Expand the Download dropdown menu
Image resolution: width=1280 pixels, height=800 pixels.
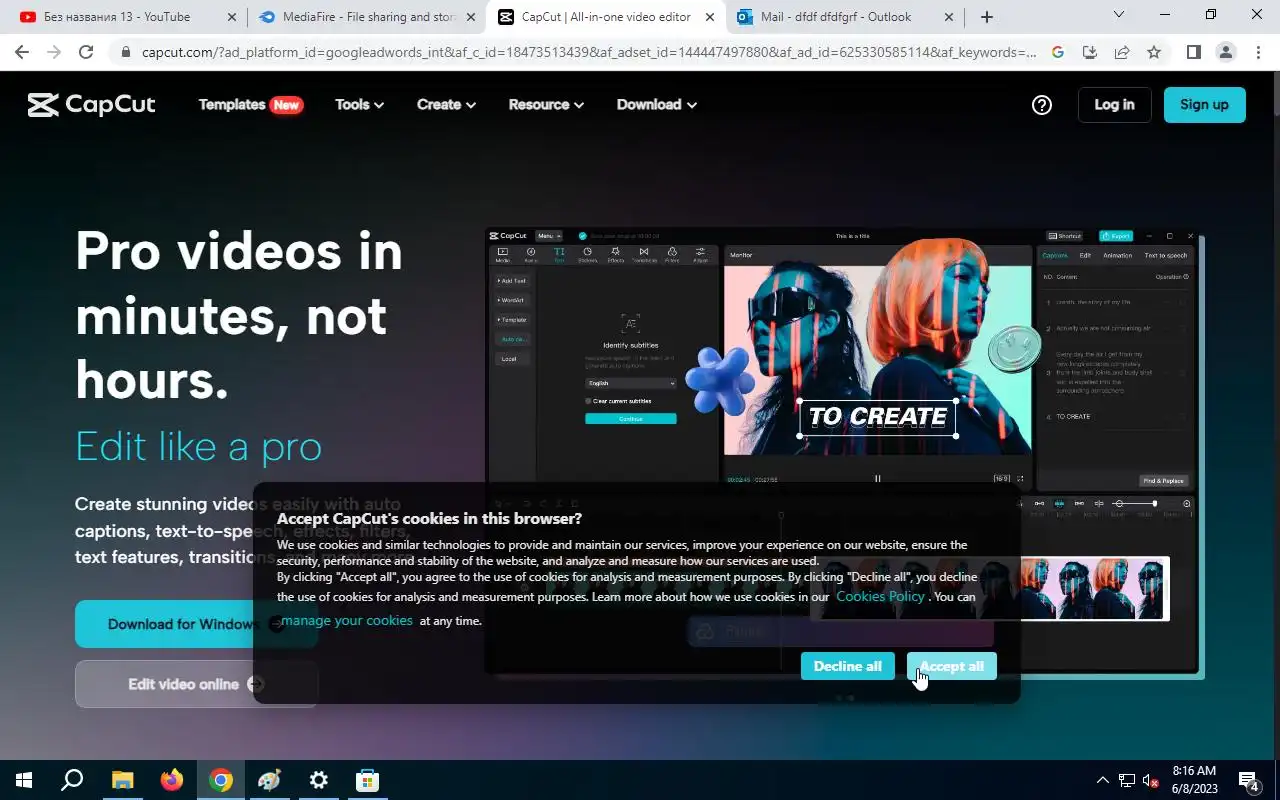click(x=656, y=104)
